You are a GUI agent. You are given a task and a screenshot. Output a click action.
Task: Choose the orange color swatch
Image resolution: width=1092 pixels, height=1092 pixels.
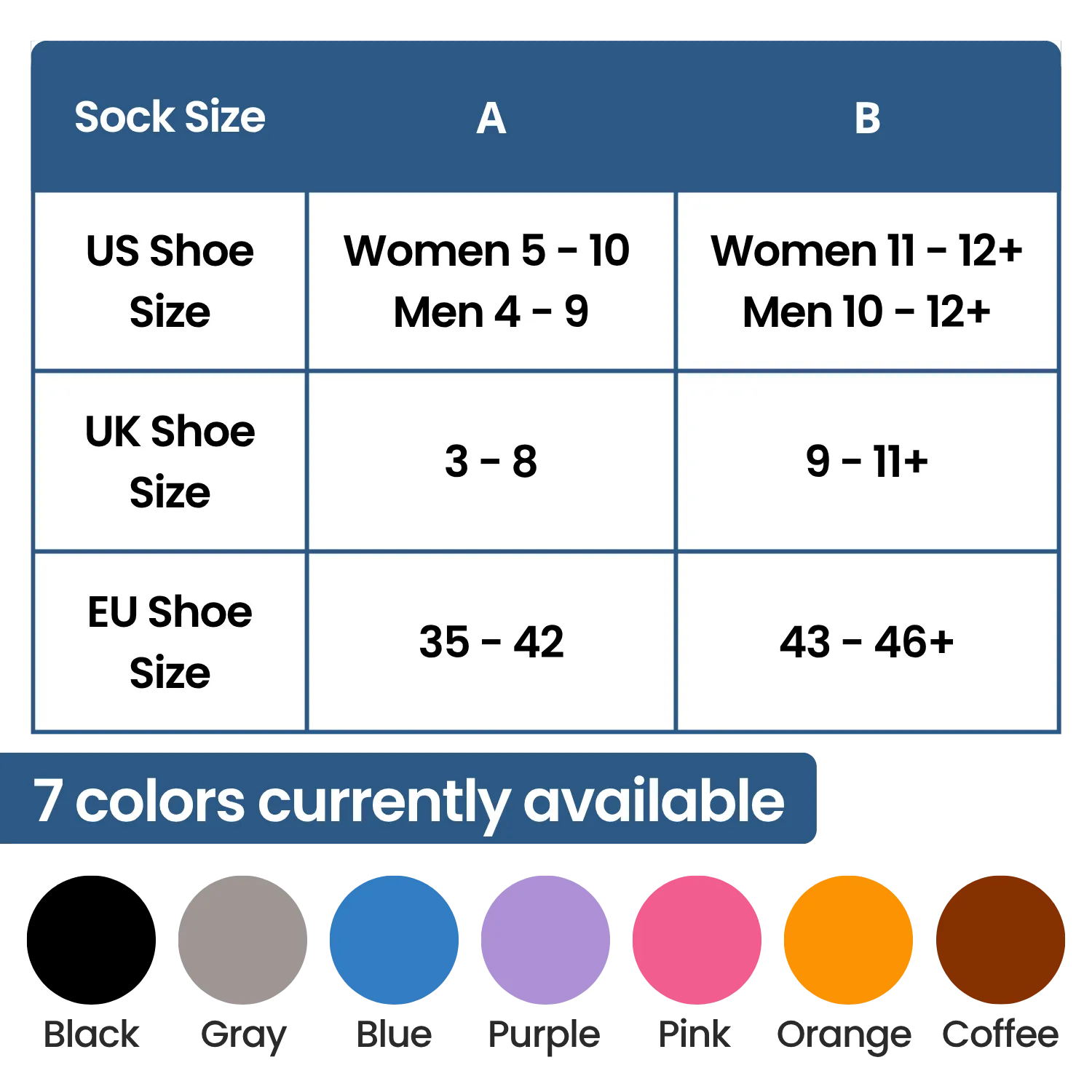pyautogui.click(x=848, y=940)
